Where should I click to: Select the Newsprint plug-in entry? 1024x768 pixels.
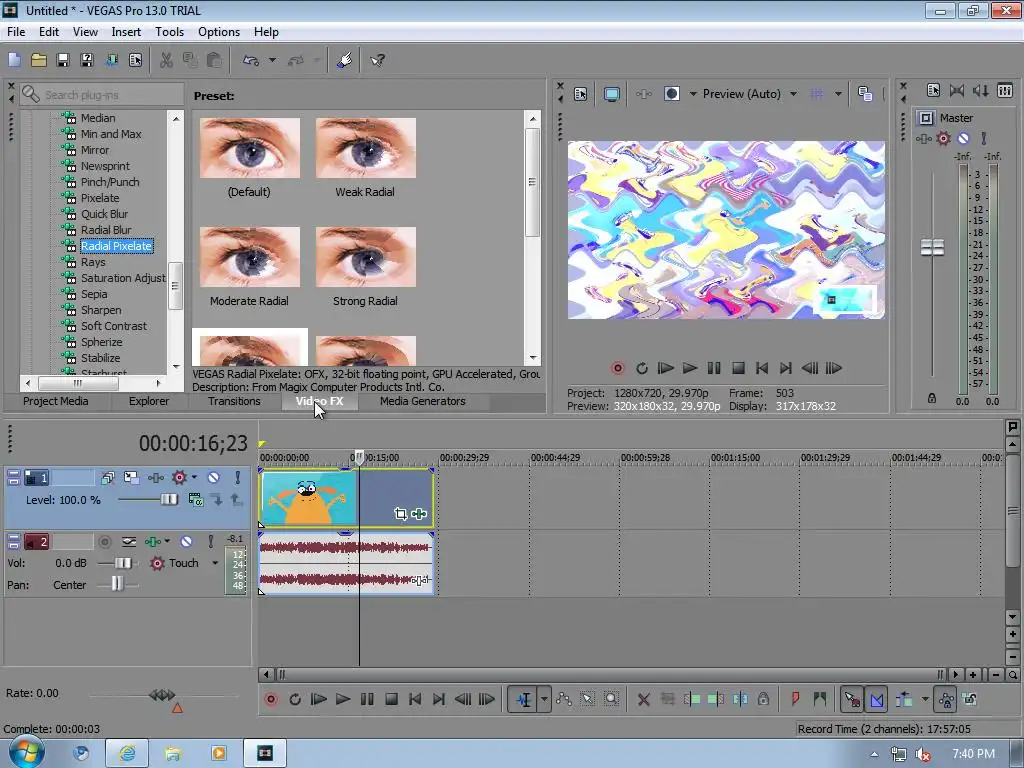pos(105,166)
